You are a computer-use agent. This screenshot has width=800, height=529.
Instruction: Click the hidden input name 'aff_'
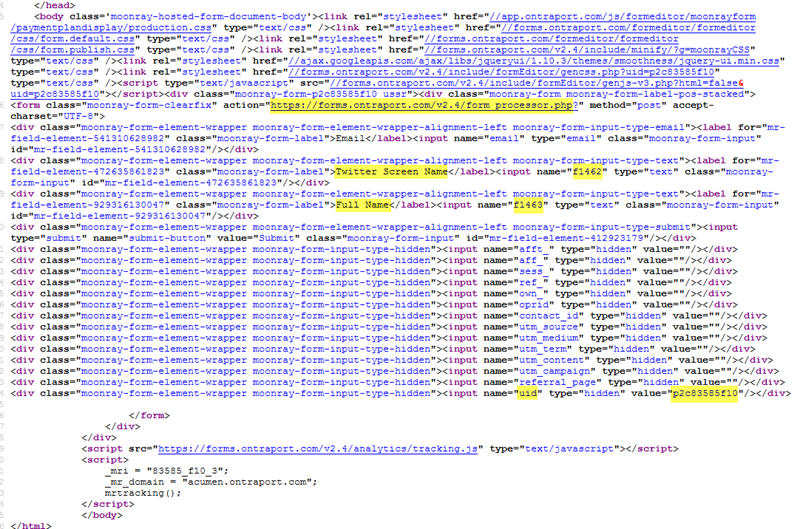click(x=531, y=261)
